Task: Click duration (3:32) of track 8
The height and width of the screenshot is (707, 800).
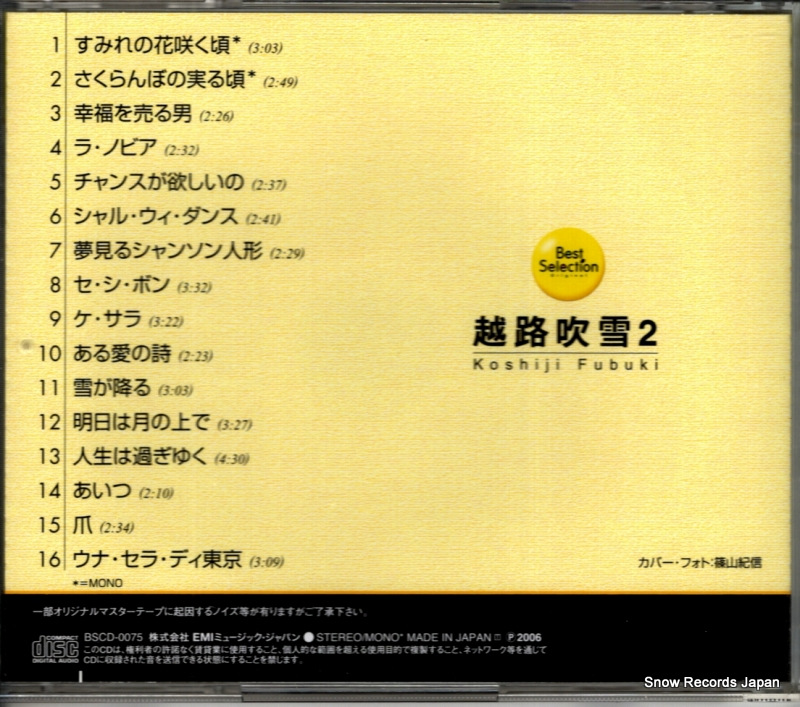Action: pos(194,287)
